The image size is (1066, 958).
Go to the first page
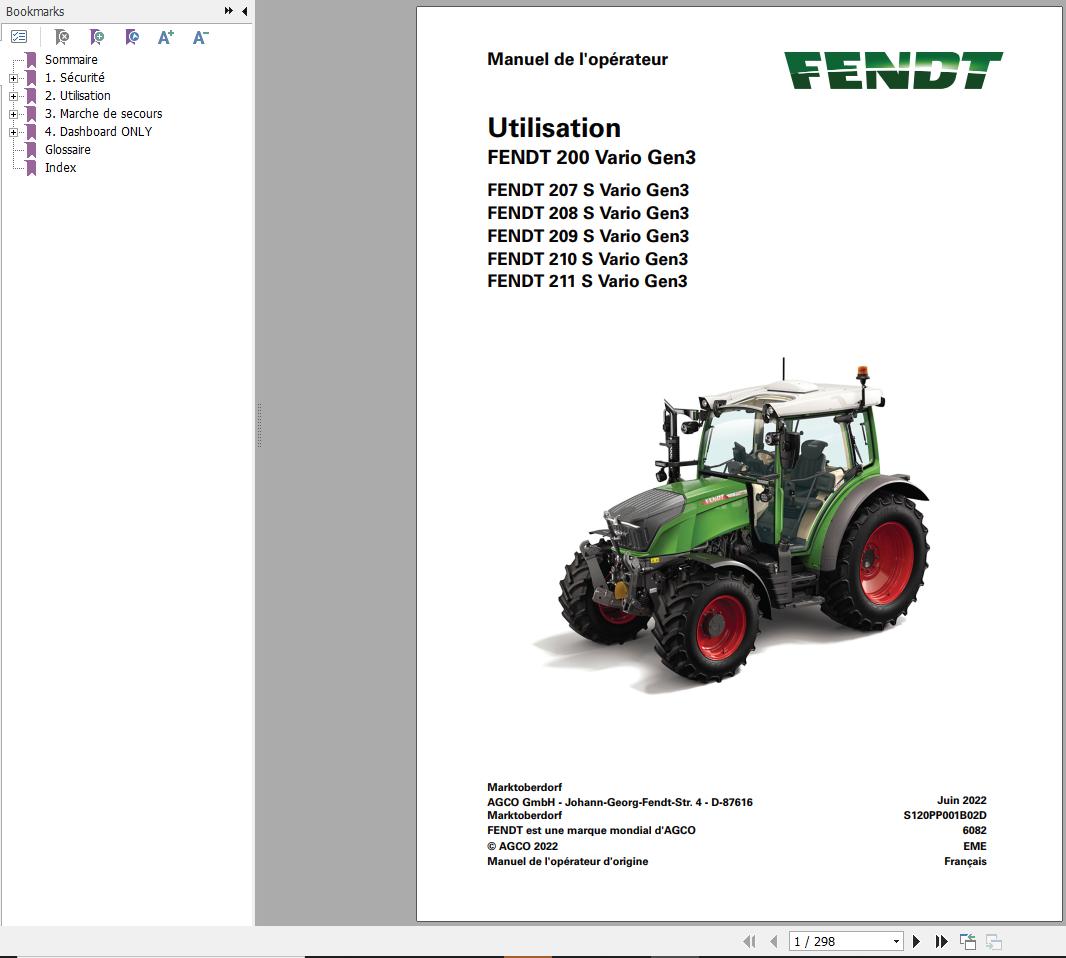click(x=749, y=941)
